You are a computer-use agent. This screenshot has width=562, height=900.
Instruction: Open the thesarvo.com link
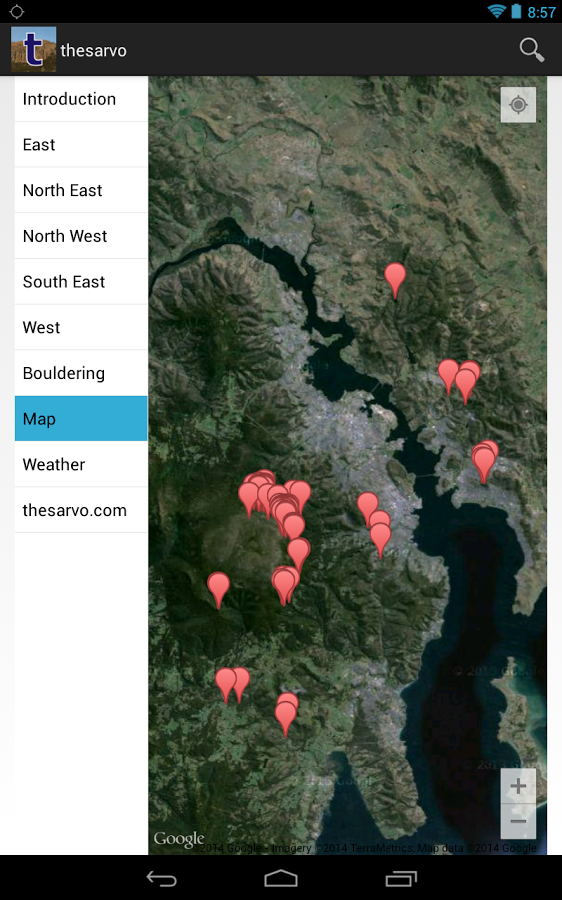[81, 510]
